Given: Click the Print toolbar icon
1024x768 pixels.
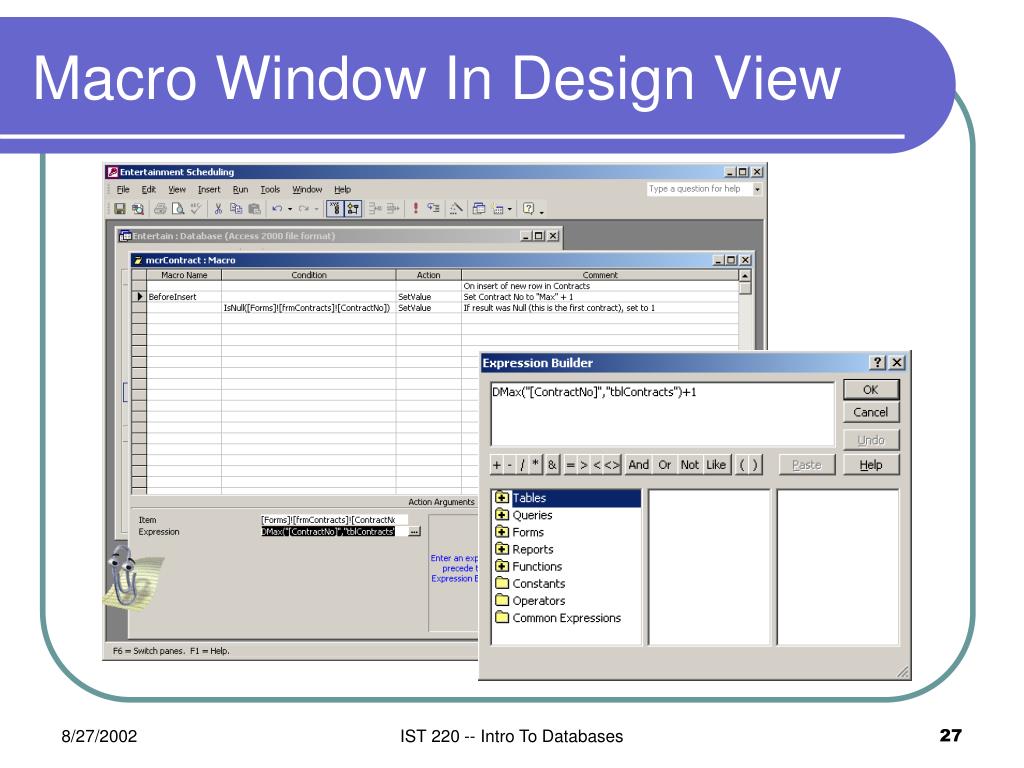Looking at the screenshot, I should coord(160,209).
